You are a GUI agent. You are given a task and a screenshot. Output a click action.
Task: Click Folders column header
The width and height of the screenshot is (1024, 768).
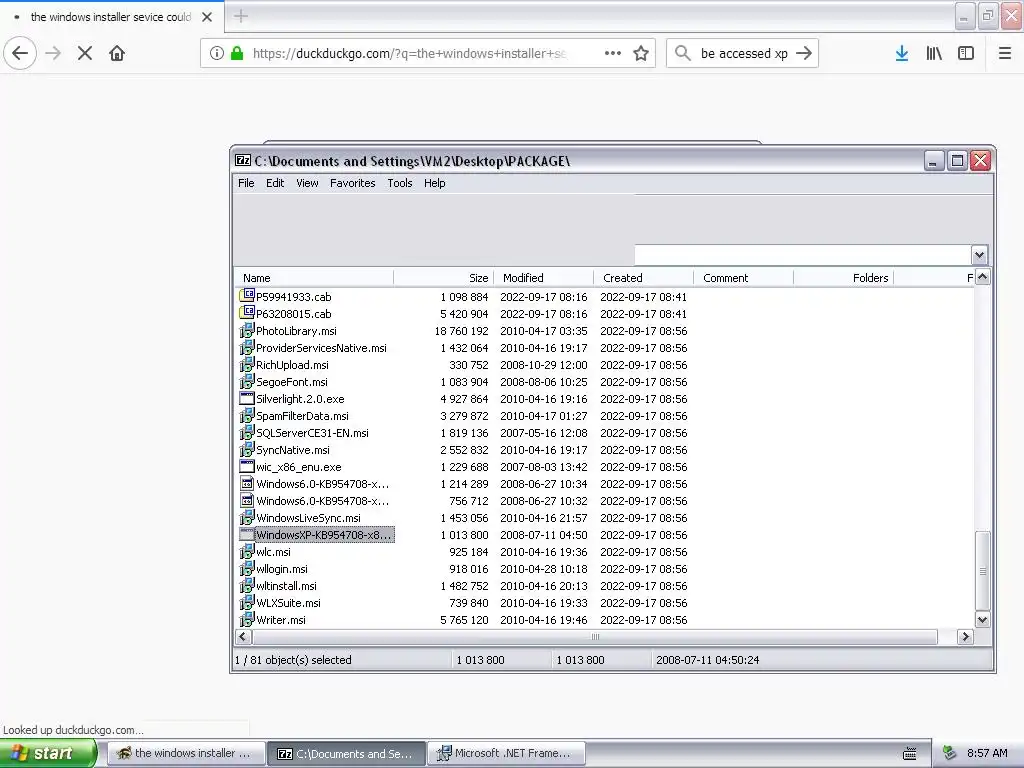click(843, 278)
